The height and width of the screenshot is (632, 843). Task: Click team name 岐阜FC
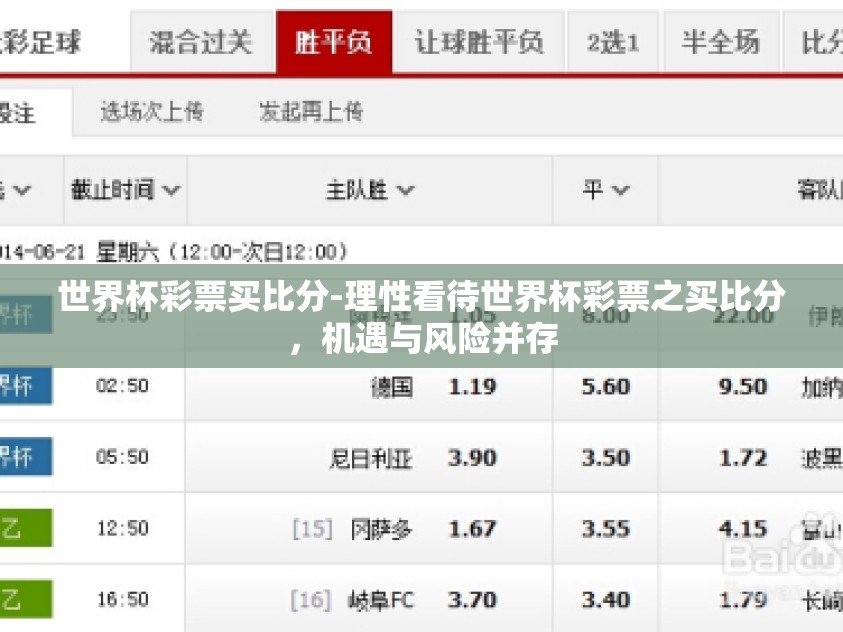[x=381, y=600]
